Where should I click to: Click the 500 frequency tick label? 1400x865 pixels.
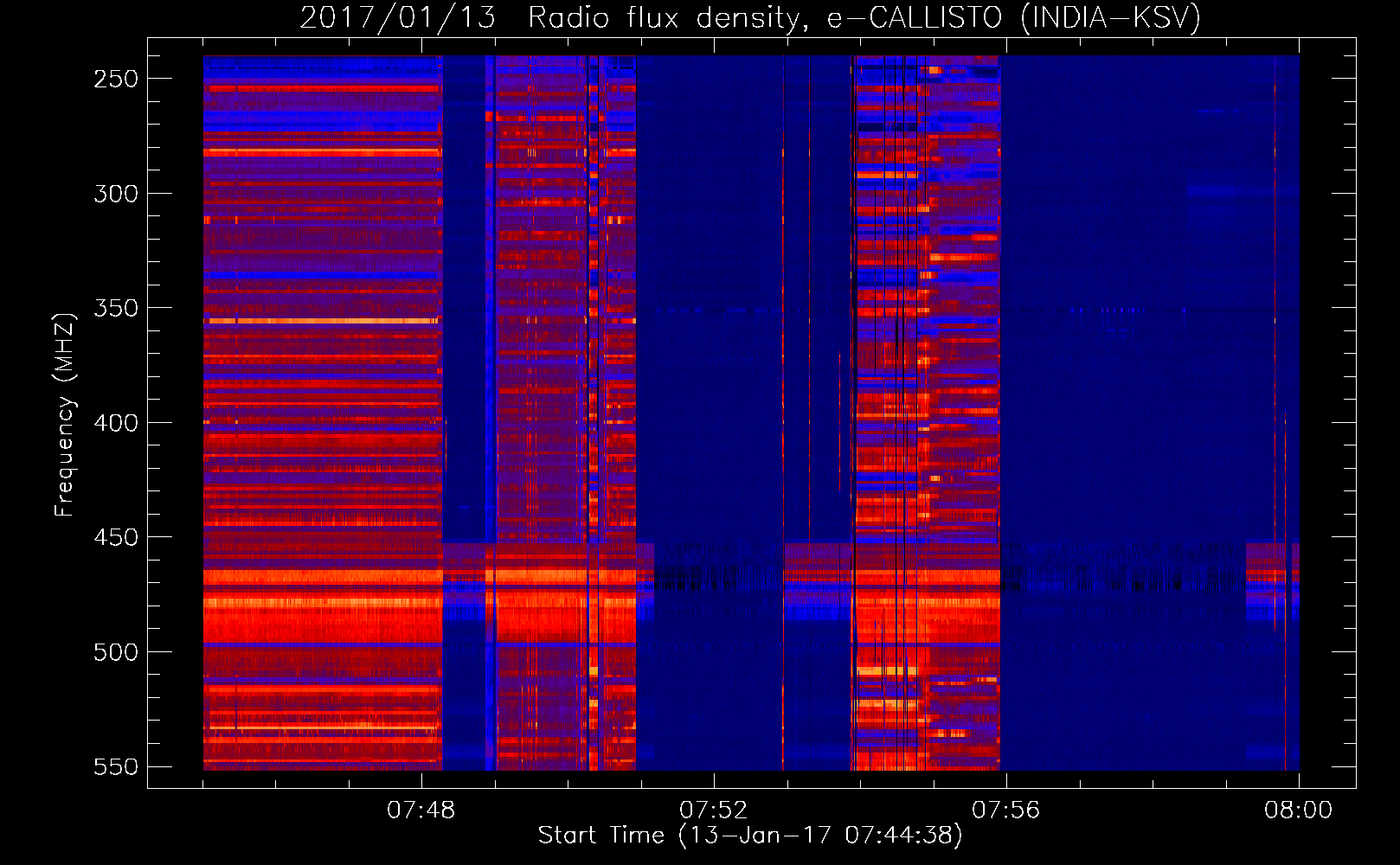click(x=116, y=652)
